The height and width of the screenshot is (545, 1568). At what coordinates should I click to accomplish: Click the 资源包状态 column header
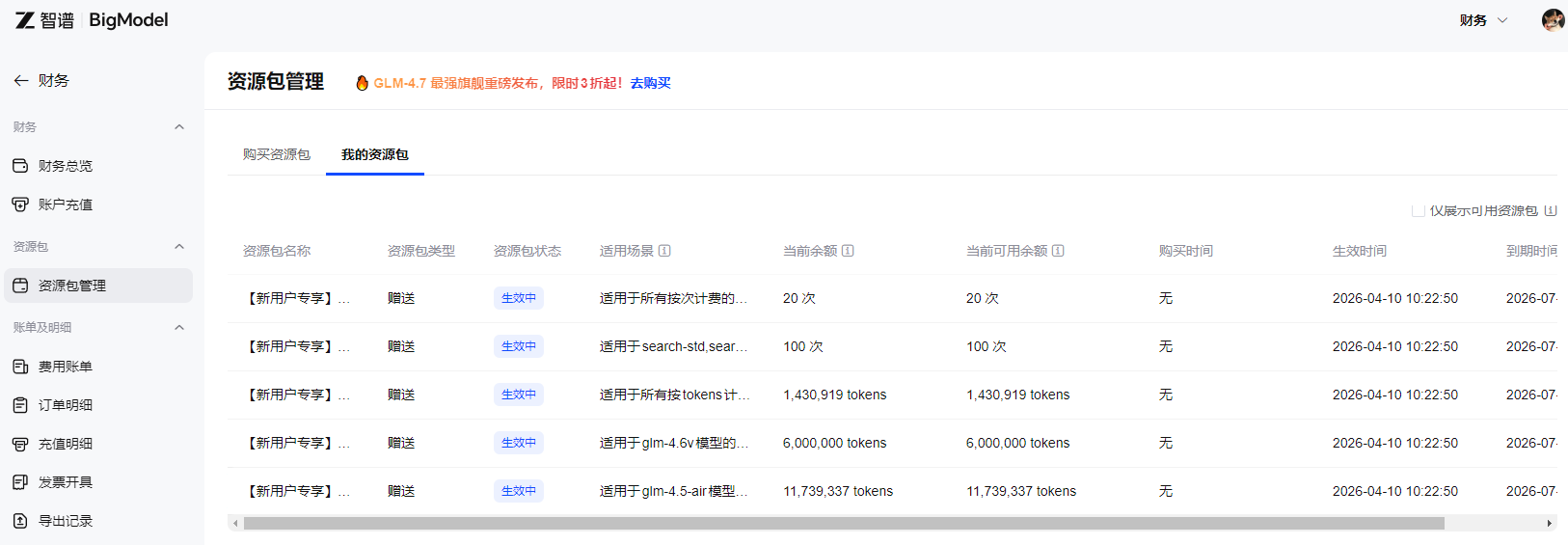(527, 251)
